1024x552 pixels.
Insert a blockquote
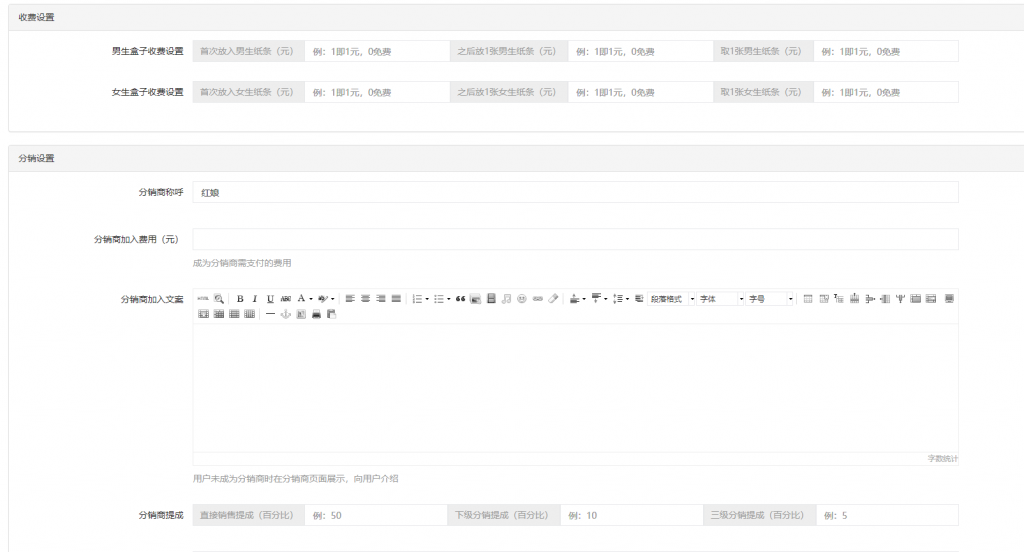(460, 299)
